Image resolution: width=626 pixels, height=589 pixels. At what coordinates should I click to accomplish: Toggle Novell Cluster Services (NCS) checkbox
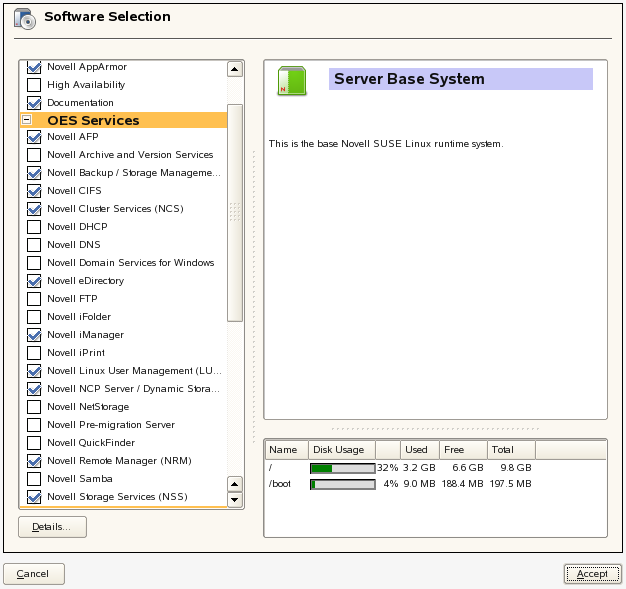pos(34,208)
